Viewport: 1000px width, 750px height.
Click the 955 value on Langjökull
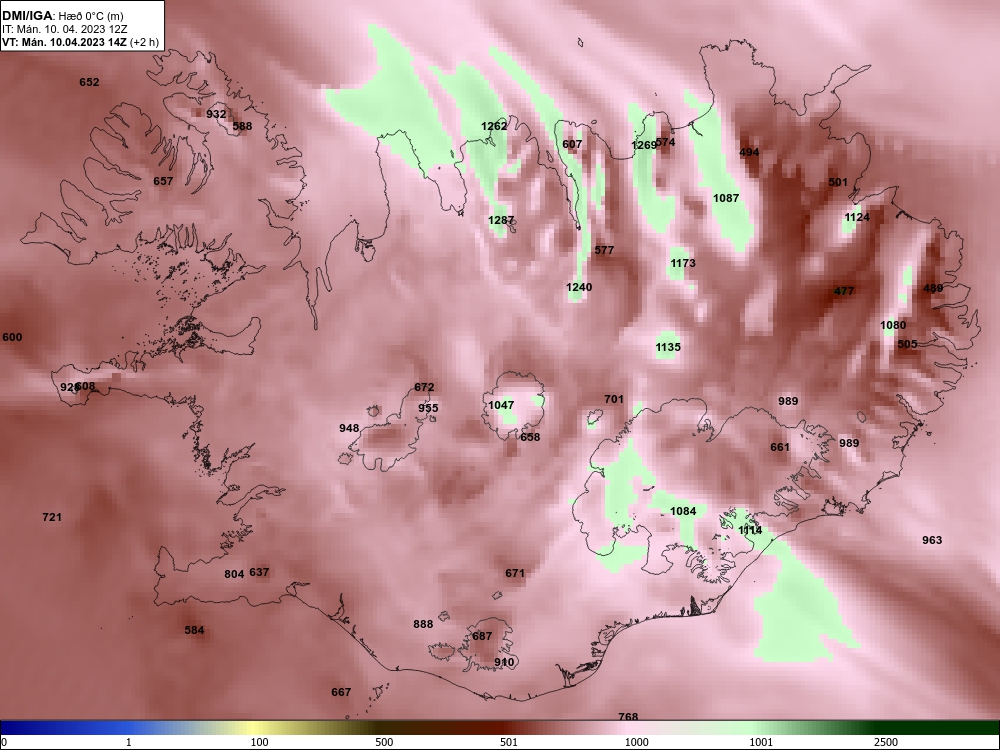click(429, 408)
